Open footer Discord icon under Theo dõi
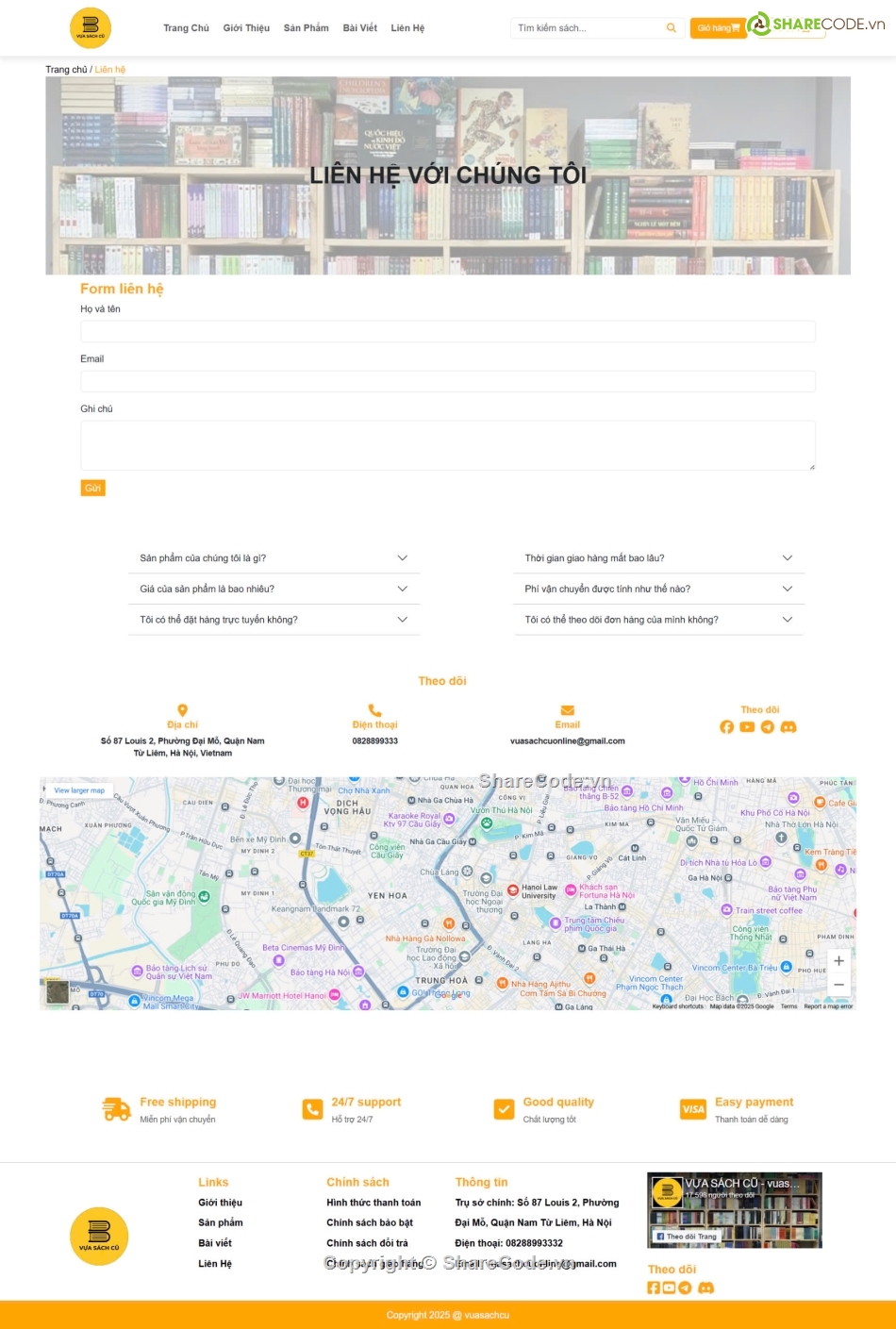This screenshot has width=896, height=1329. [705, 1287]
